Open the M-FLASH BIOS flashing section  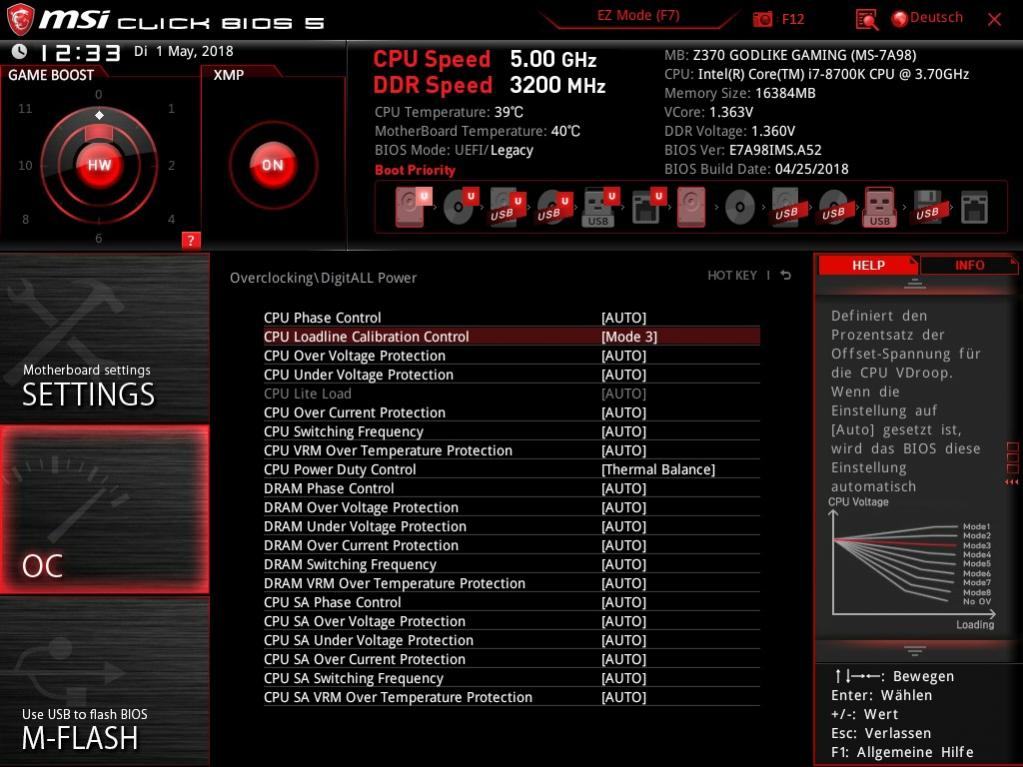coord(104,682)
